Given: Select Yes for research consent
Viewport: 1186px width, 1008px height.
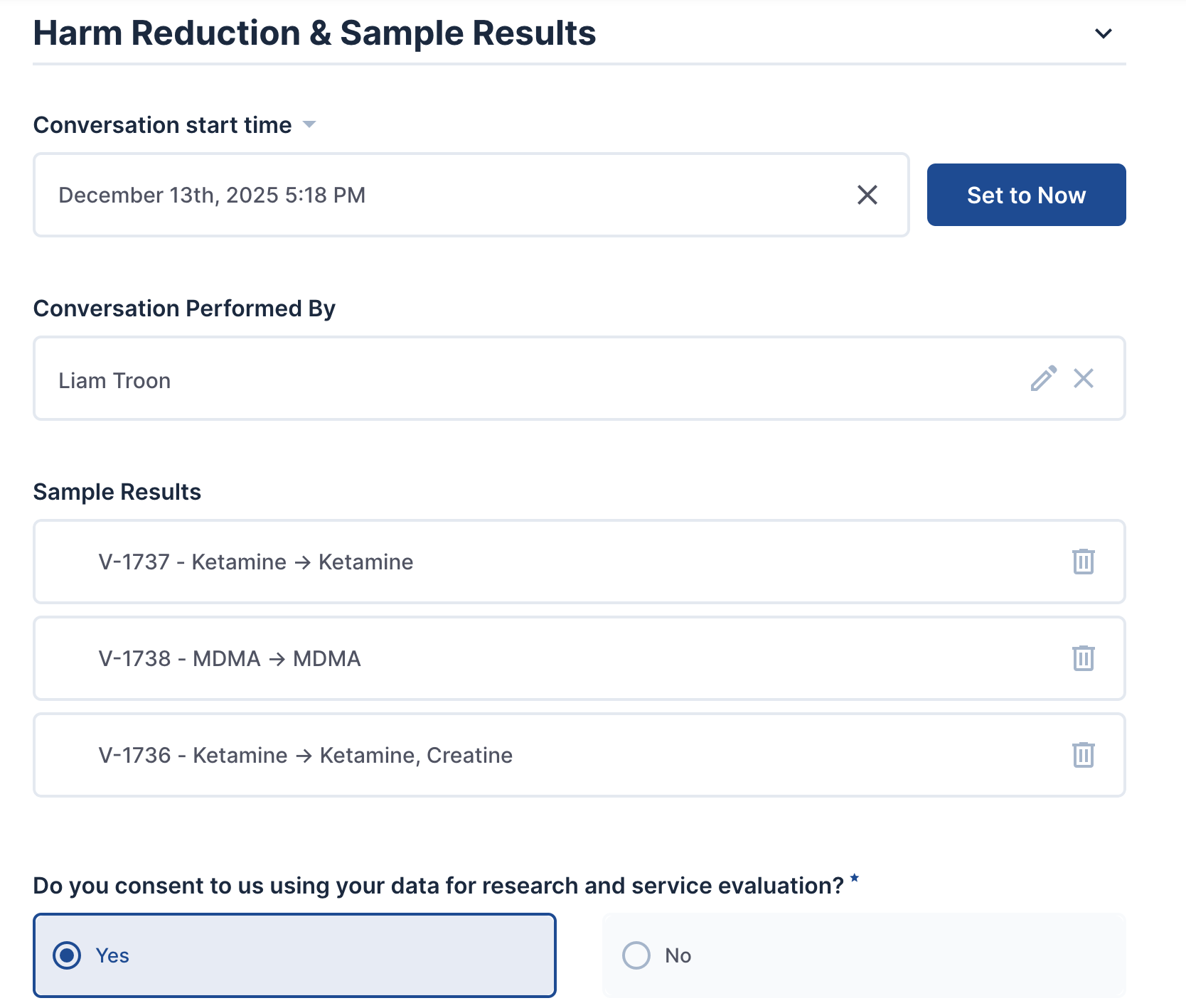Looking at the screenshot, I should click(x=68, y=955).
